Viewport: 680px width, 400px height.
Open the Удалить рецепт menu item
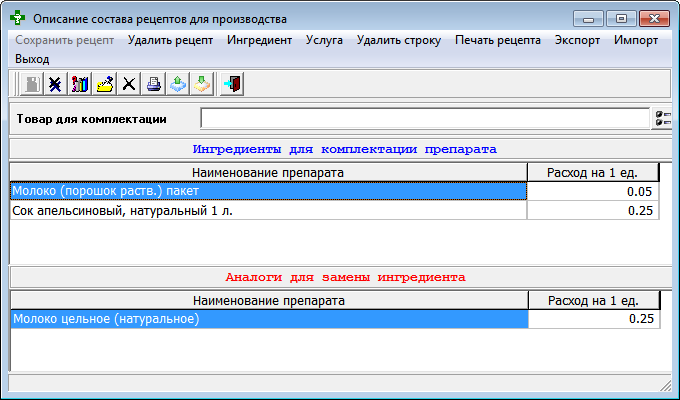pos(170,40)
